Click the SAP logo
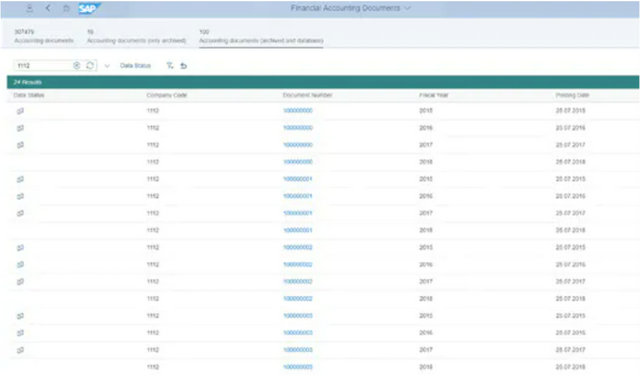The image size is (640, 376). point(89,9)
